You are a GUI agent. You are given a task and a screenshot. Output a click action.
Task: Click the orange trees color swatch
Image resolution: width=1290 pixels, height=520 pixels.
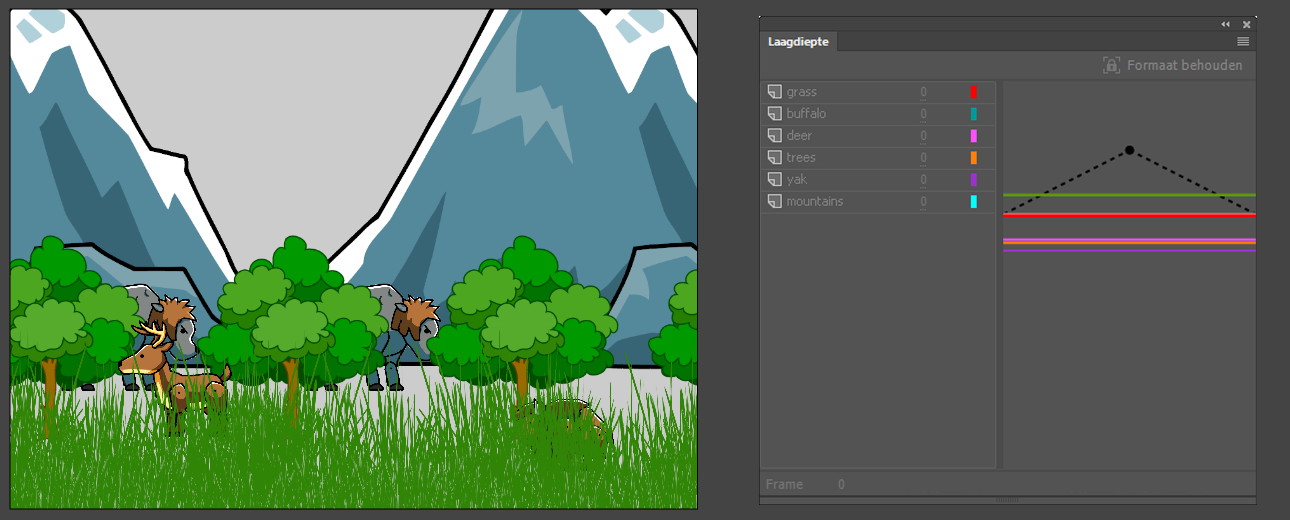point(974,158)
